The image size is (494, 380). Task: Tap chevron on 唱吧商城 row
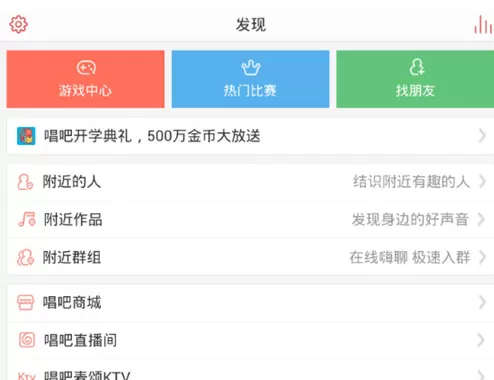click(x=482, y=303)
